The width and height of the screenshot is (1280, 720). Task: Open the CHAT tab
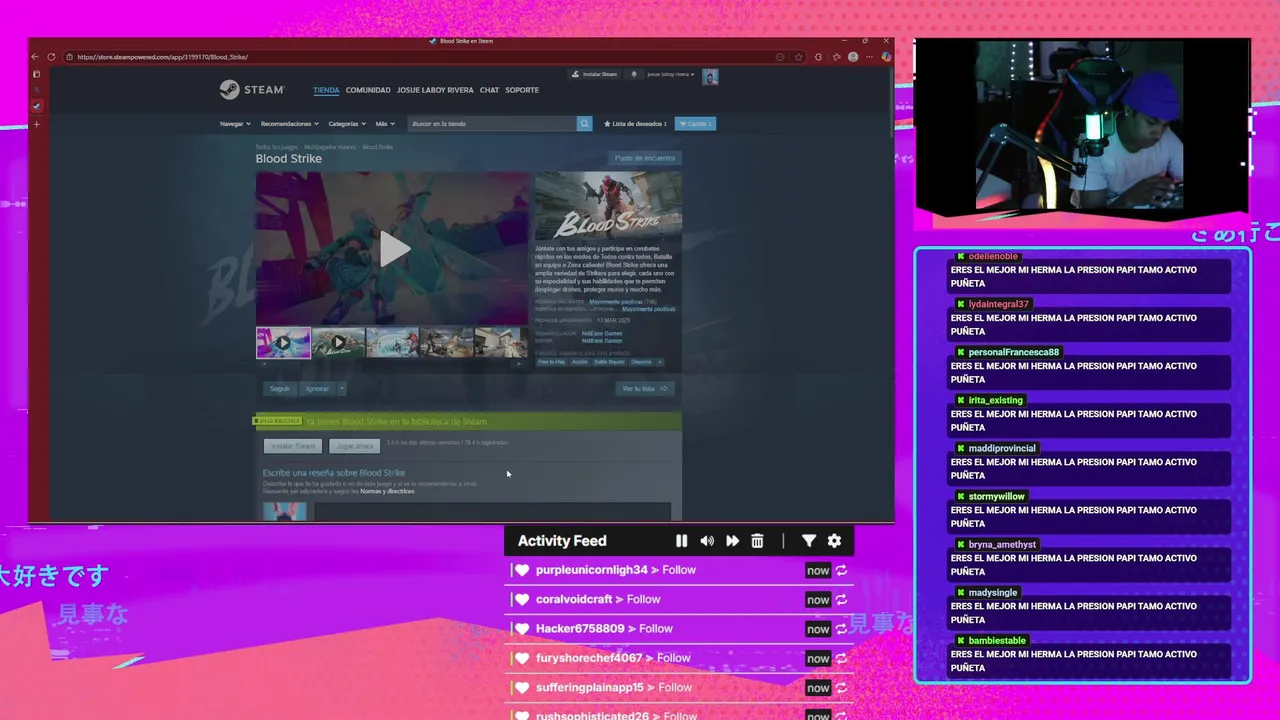[489, 90]
